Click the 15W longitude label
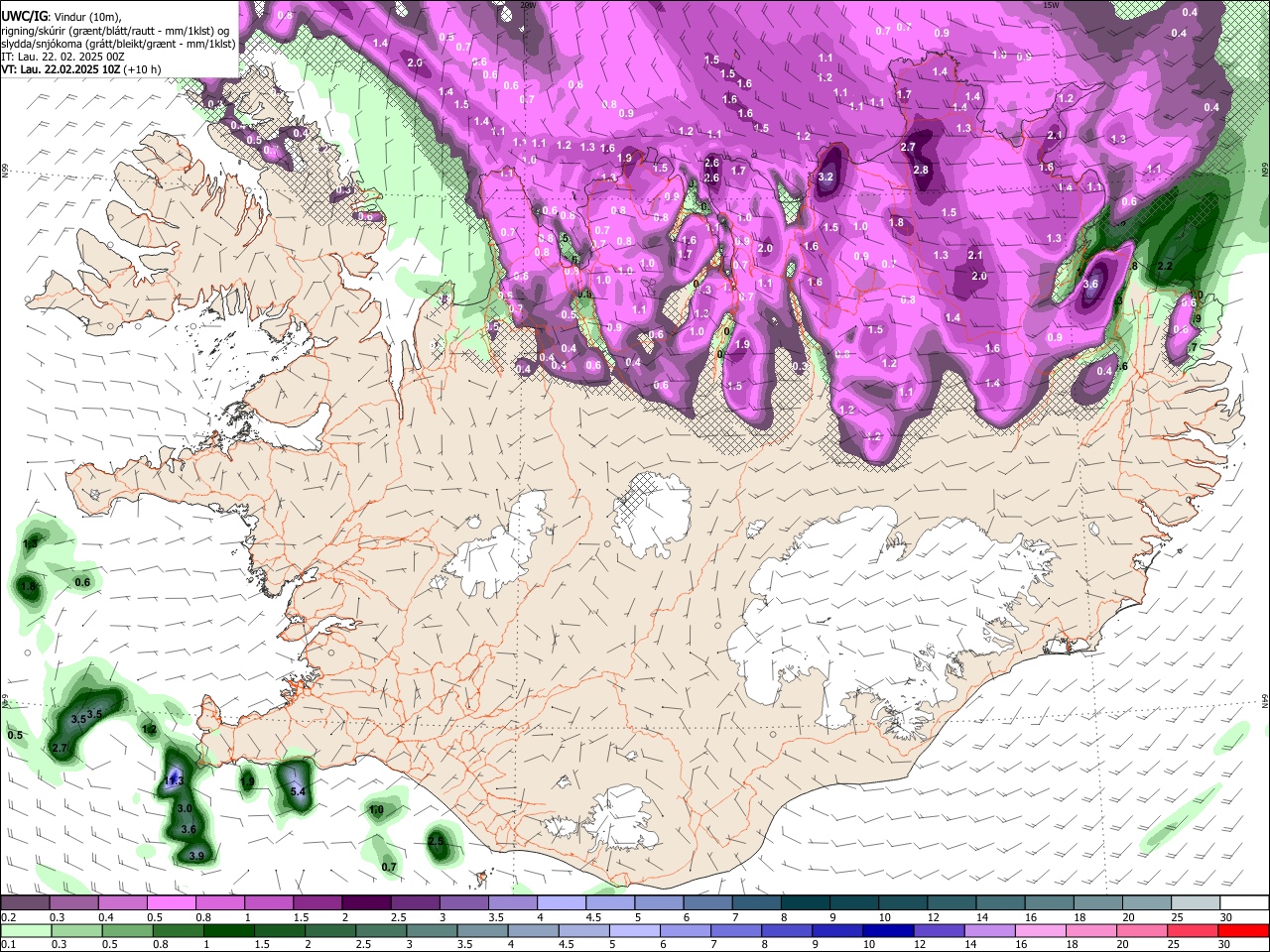 1051,4
